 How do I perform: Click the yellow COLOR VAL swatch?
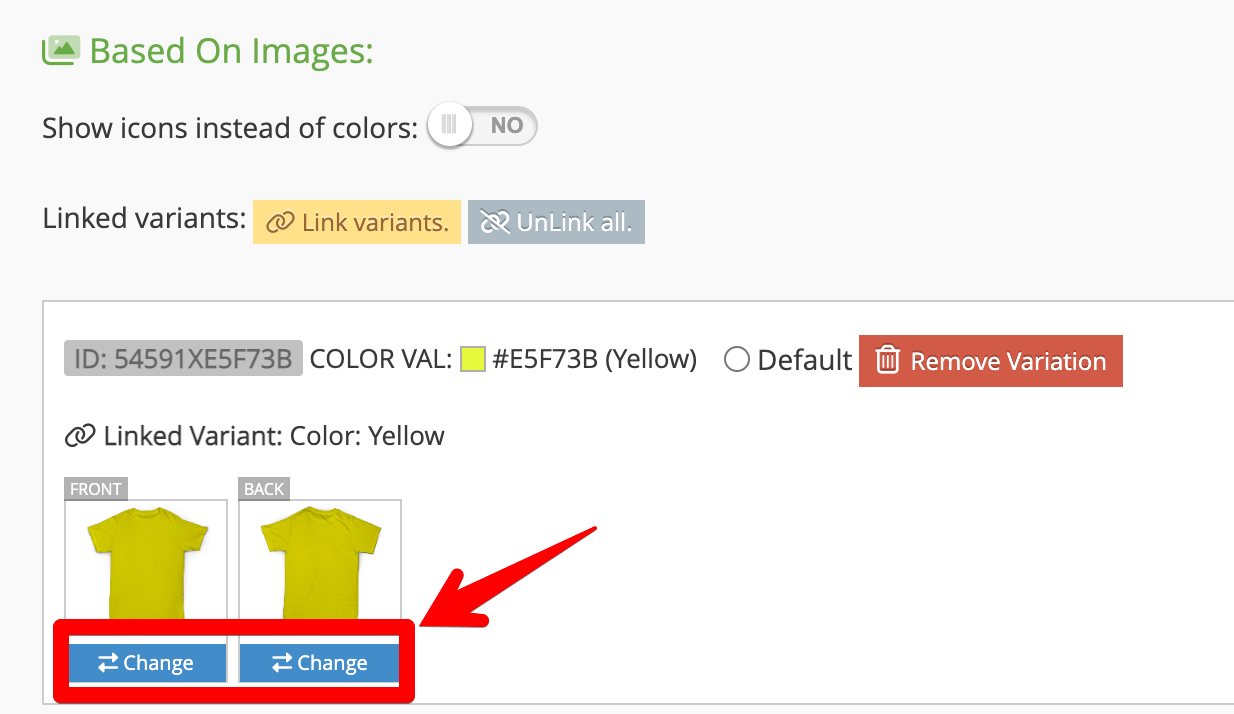point(473,359)
